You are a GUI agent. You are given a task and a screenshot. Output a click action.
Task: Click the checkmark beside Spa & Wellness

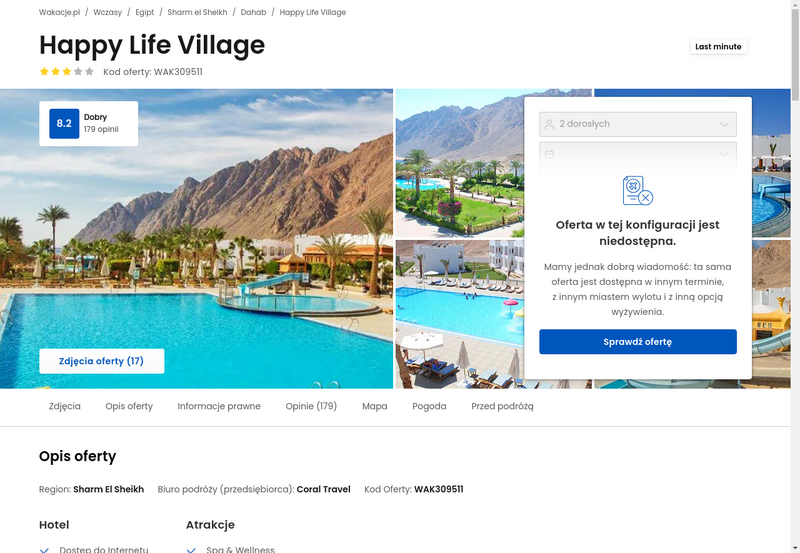click(191, 550)
